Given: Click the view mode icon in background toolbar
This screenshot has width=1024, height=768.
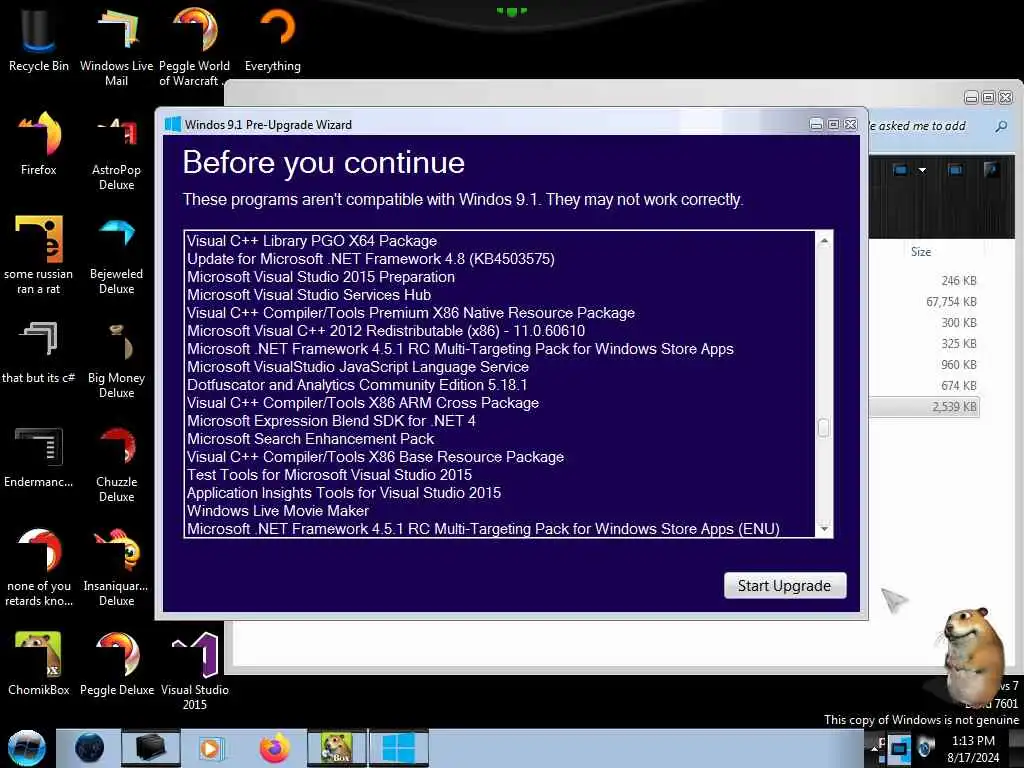Looking at the screenshot, I should (x=900, y=170).
